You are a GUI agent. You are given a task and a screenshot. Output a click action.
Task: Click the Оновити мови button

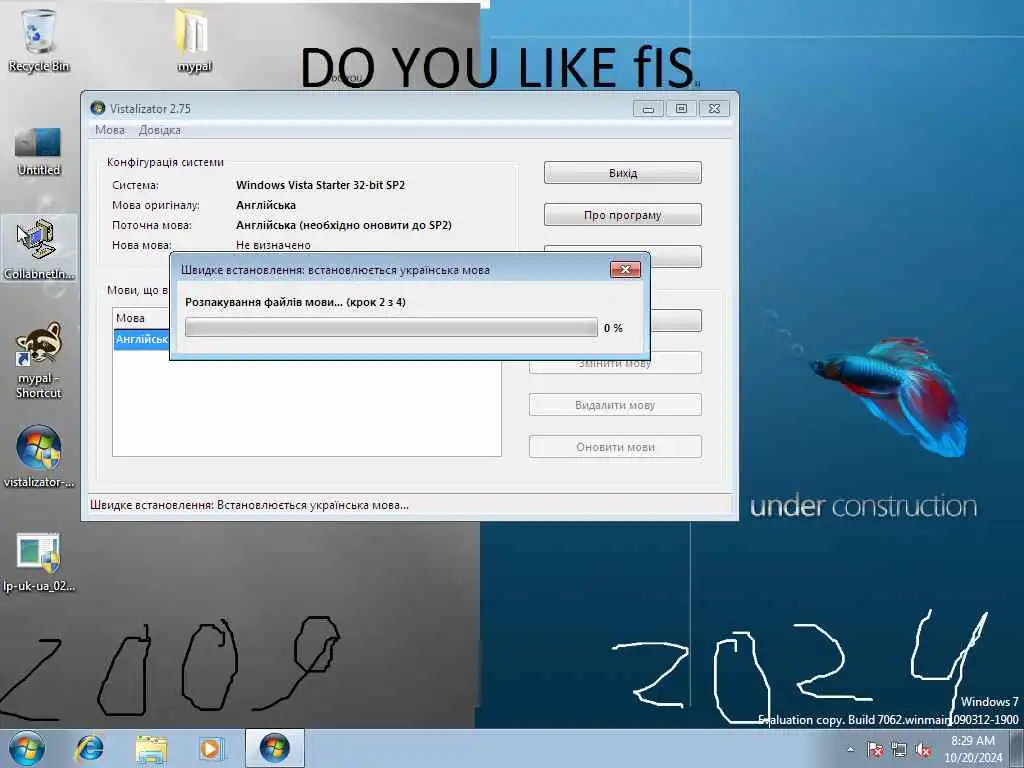pyautogui.click(x=615, y=447)
